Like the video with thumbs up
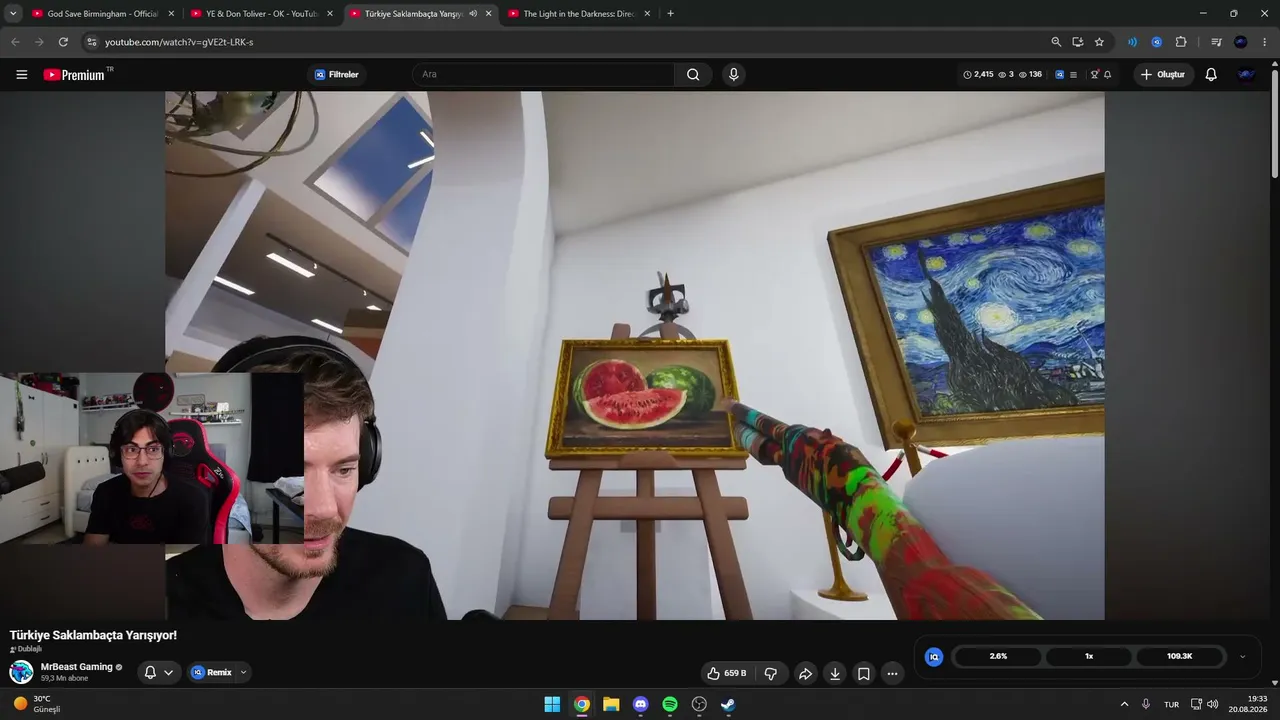Screen dimensions: 1280x720 click(727, 673)
